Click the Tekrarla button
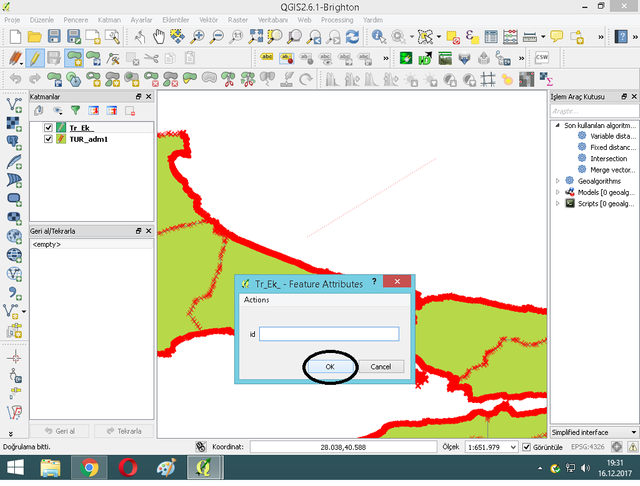Screen dimensions: 640x486 [124, 431]
